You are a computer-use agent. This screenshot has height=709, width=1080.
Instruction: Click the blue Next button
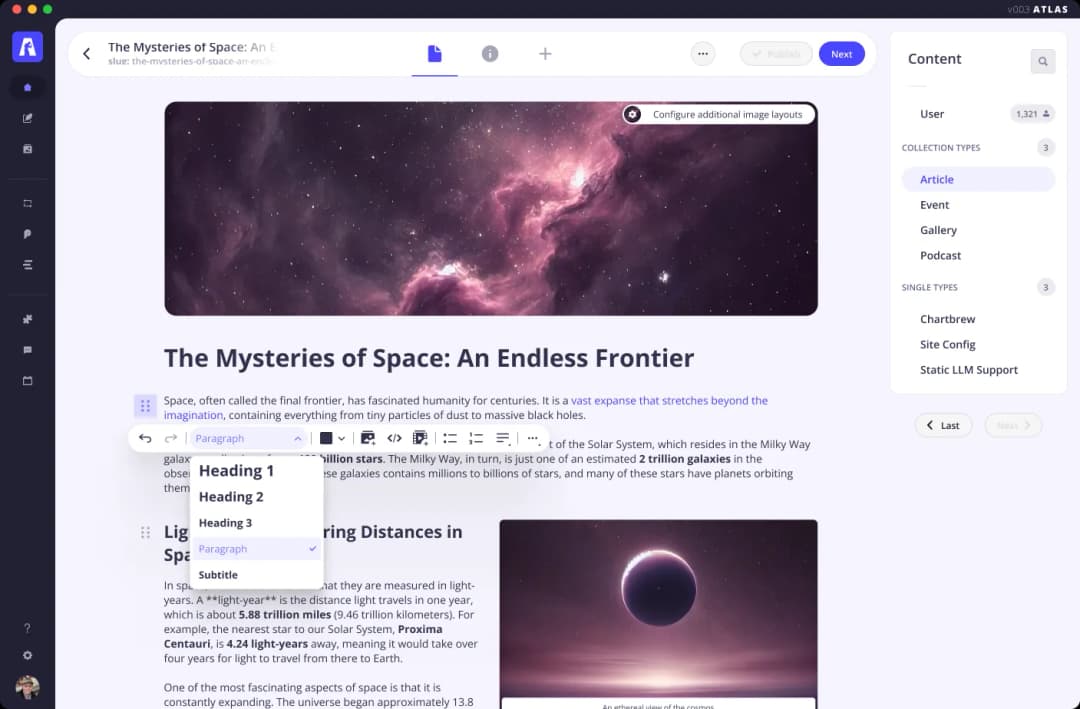tap(842, 54)
